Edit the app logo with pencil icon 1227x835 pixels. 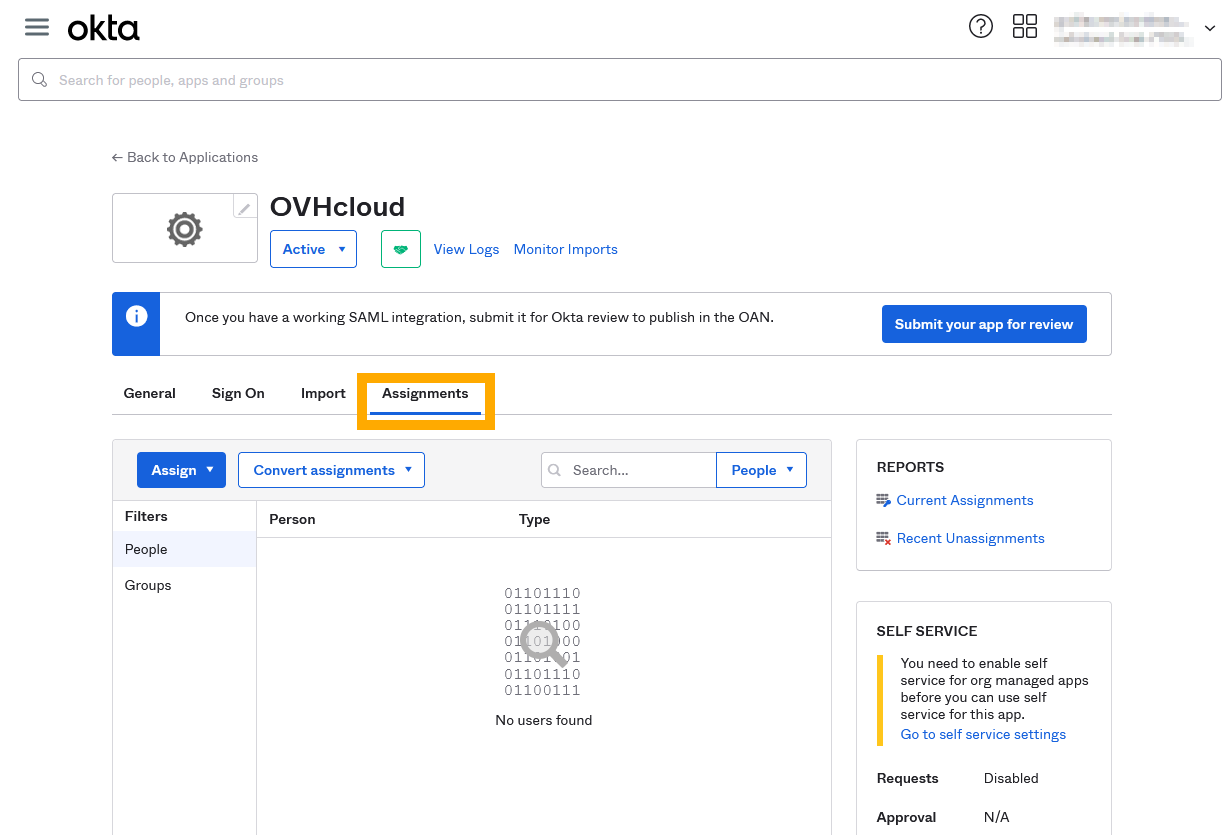tap(244, 208)
